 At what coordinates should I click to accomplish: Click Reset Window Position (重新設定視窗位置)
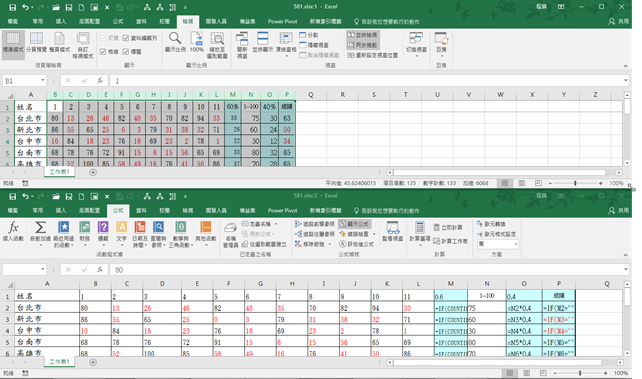tap(373, 55)
